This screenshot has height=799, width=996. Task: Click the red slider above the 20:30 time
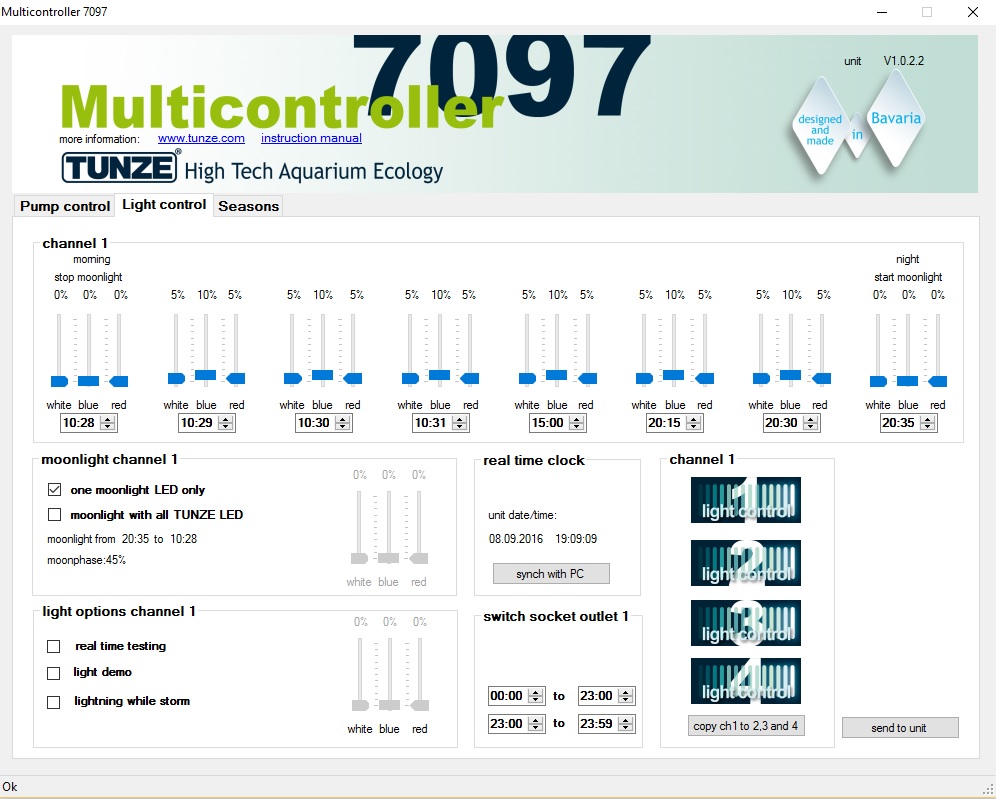coord(821,379)
